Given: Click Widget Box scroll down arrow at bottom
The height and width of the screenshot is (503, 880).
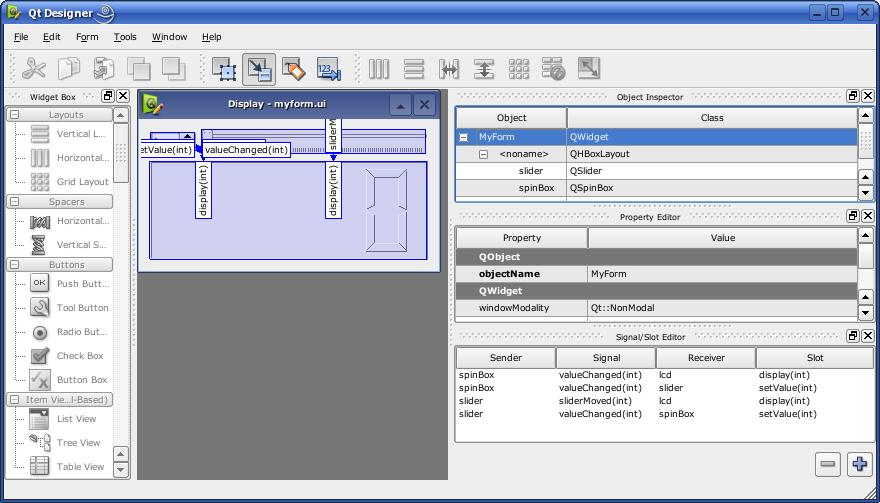Looking at the screenshot, I should point(121,469).
